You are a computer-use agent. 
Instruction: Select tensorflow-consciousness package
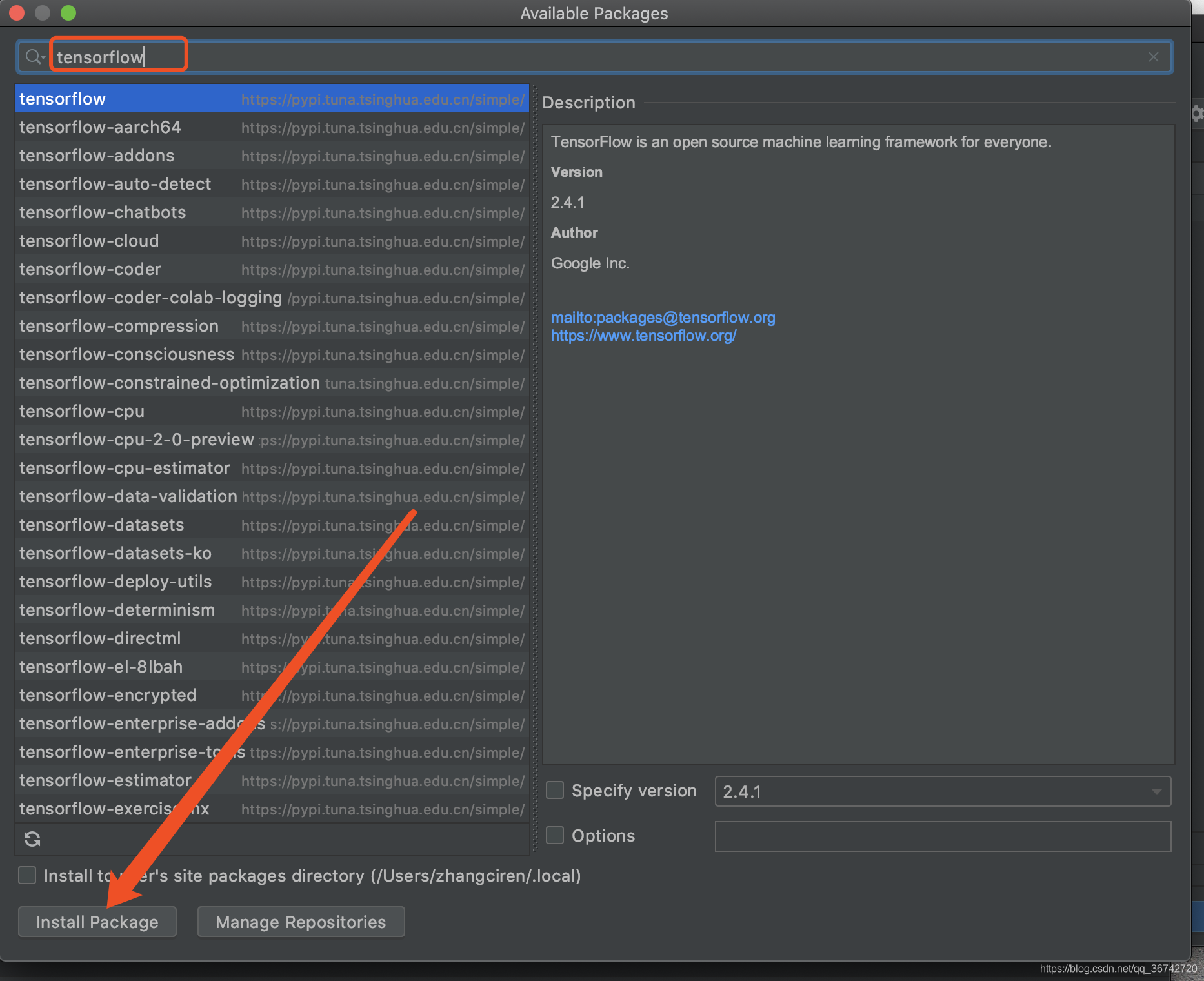272,354
